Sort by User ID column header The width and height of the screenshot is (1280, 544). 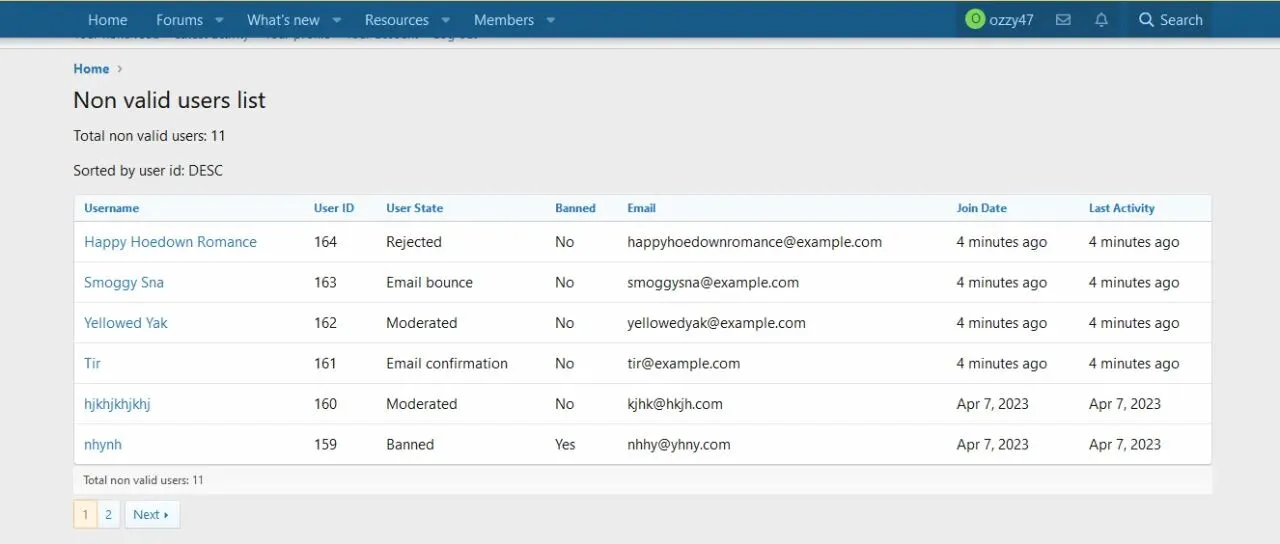pyautogui.click(x=334, y=208)
